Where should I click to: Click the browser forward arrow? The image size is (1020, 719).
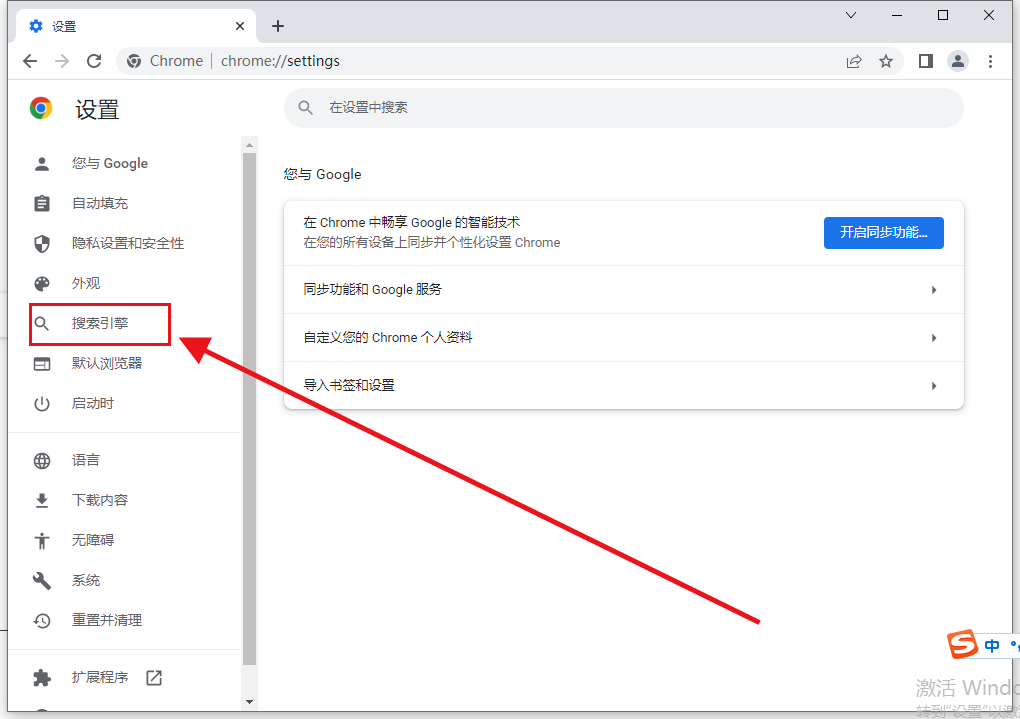tap(62, 61)
